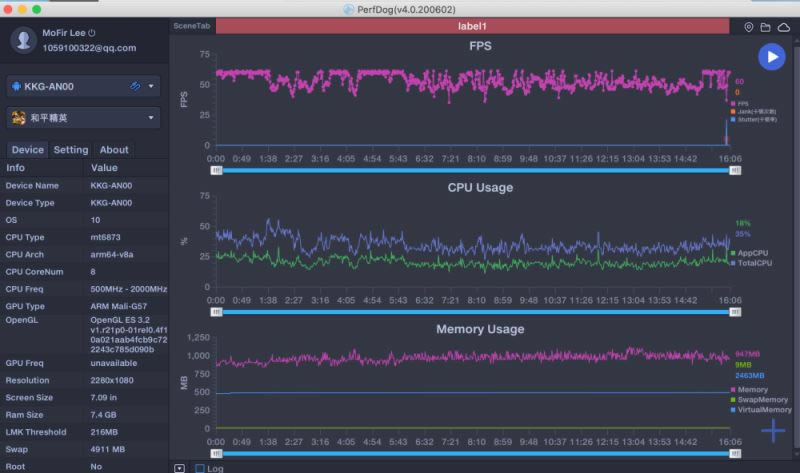
Task: Click the blue plus icon to add chart
Action: 773,431
